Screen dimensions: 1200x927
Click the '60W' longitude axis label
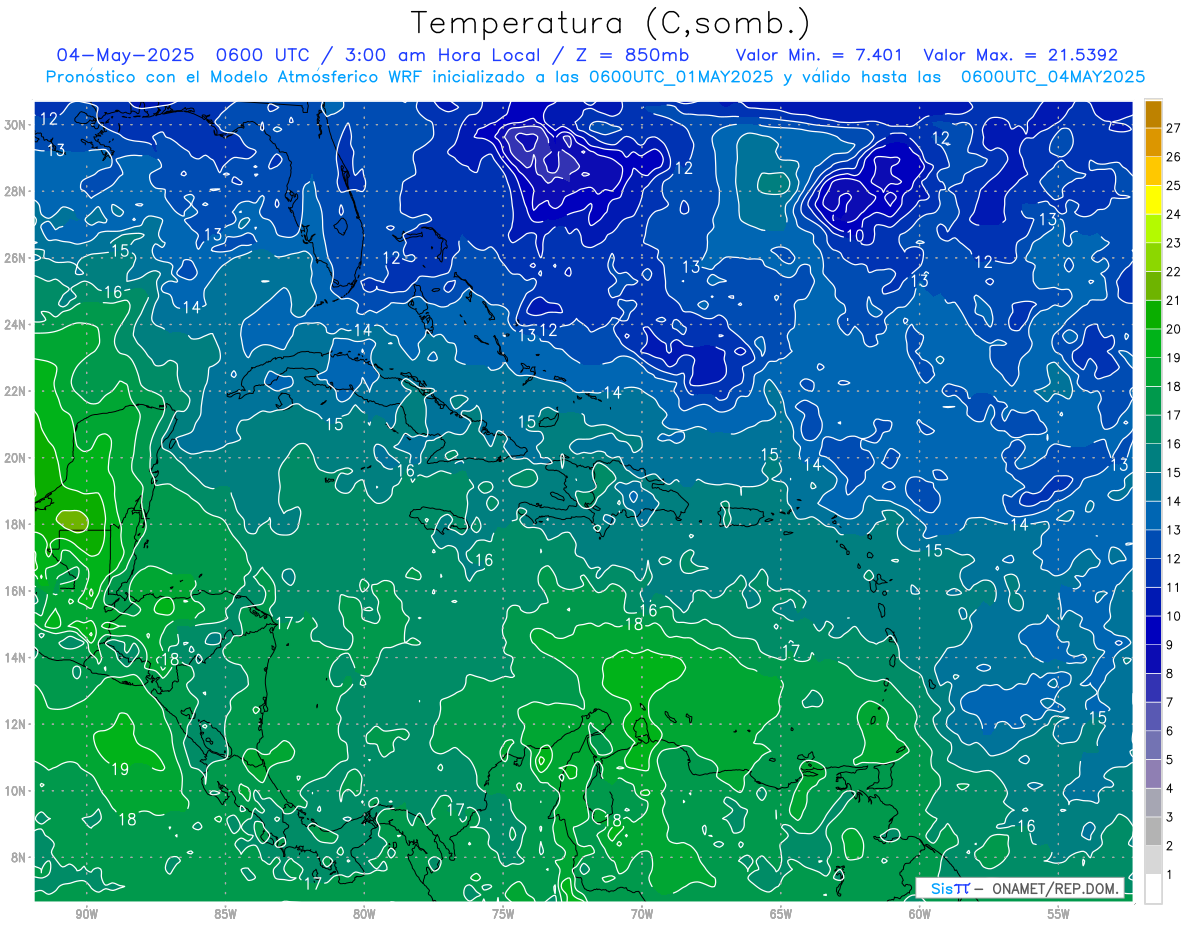[920, 914]
